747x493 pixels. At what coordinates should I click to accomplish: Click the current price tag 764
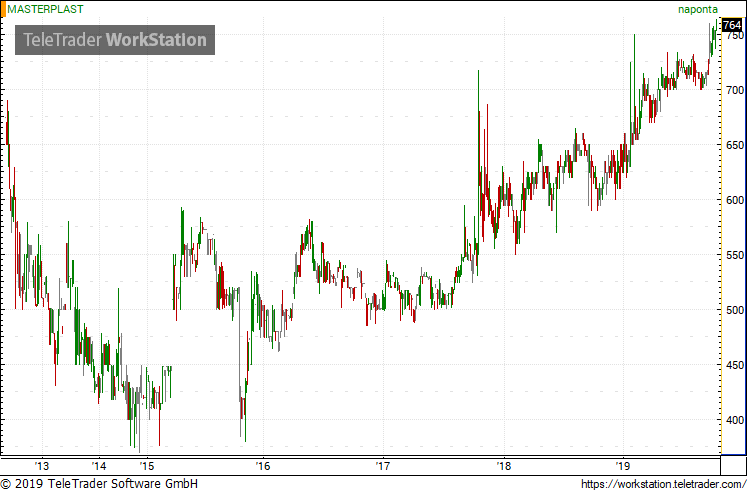[732, 25]
